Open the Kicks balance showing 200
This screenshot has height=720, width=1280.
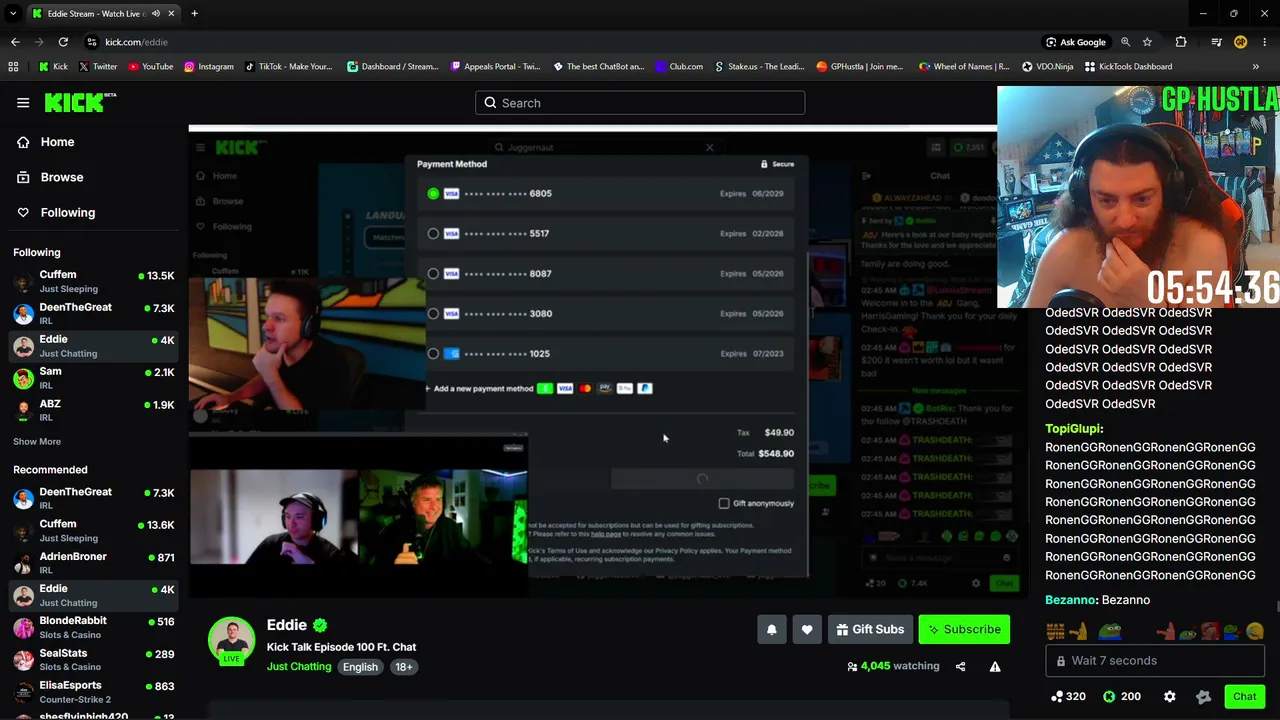tap(1122, 696)
